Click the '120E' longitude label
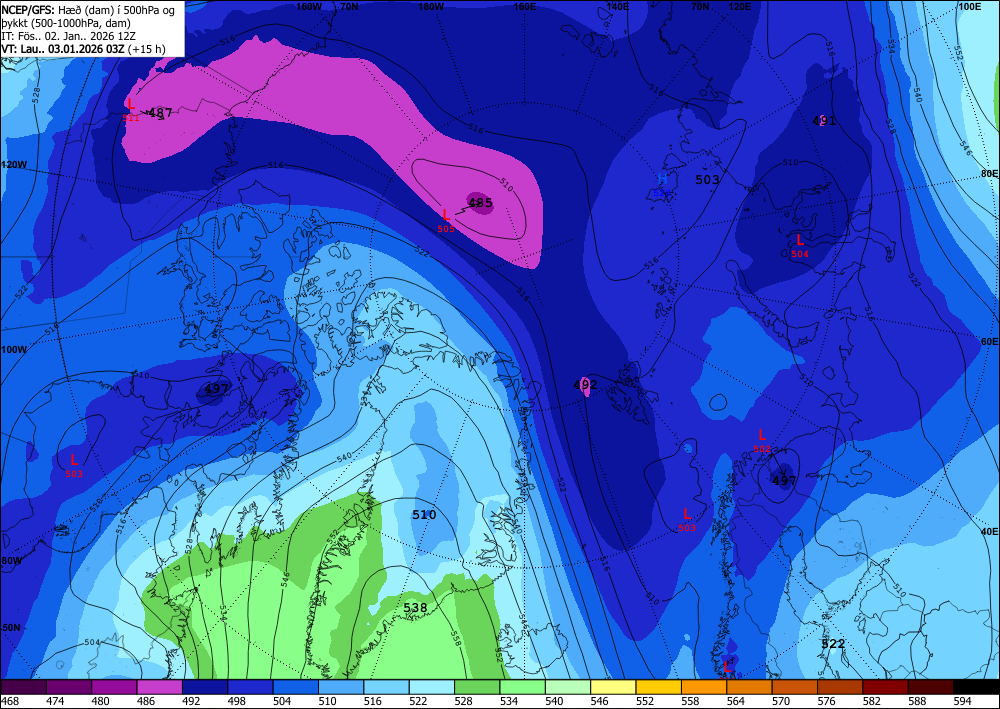The width and height of the screenshot is (1000, 709). click(x=740, y=6)
